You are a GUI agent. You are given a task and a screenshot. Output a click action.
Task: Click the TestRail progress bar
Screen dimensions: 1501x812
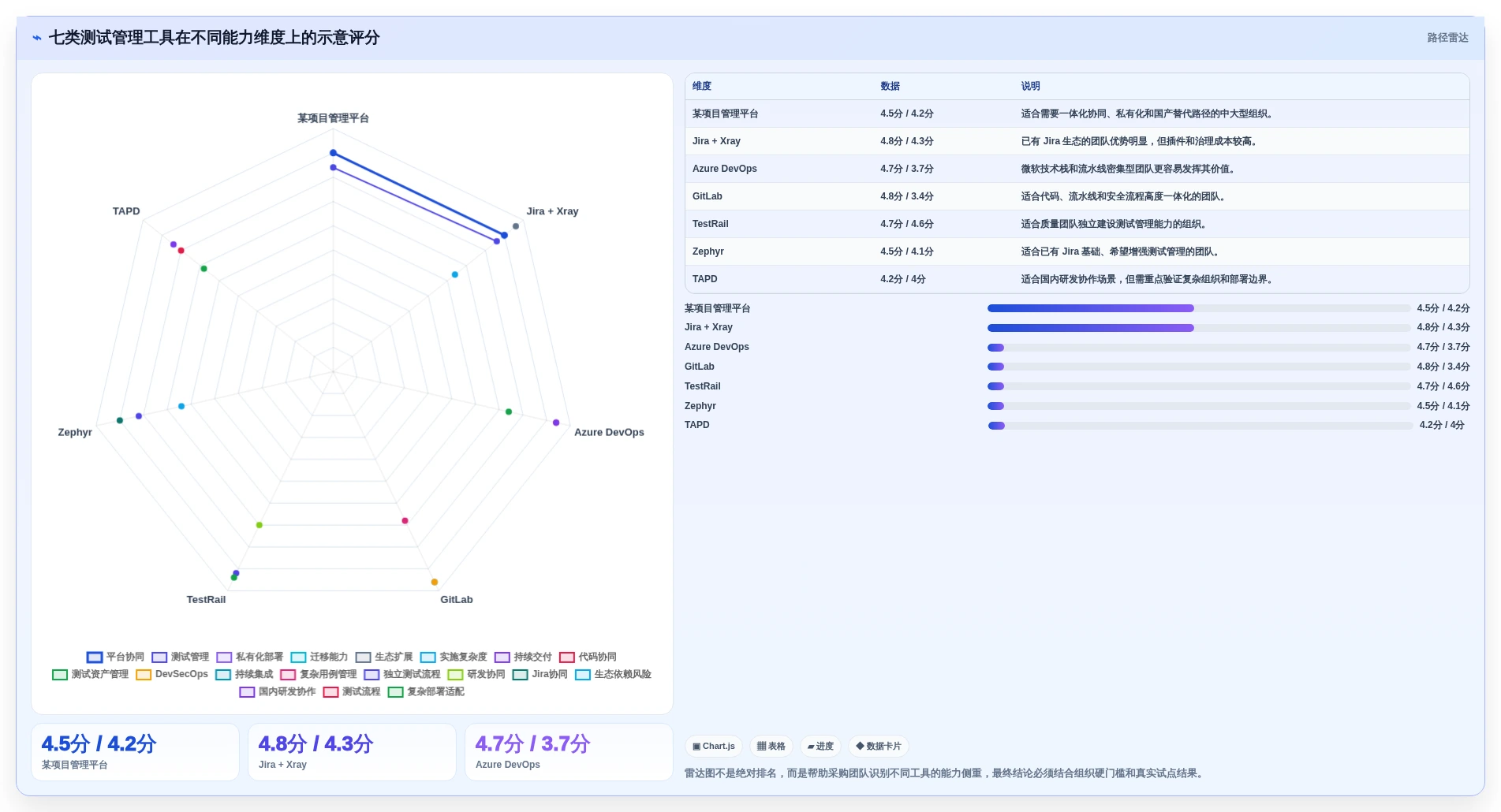tap(1199, 386)
